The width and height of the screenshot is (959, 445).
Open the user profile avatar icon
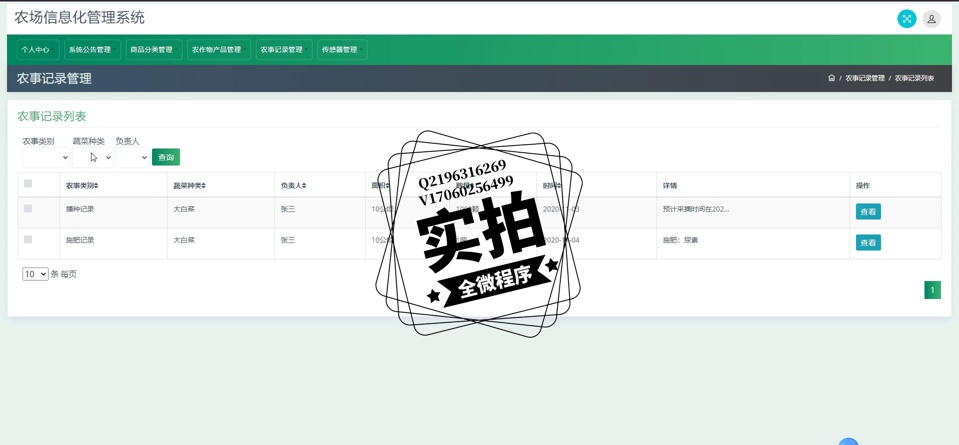[931, 19]
